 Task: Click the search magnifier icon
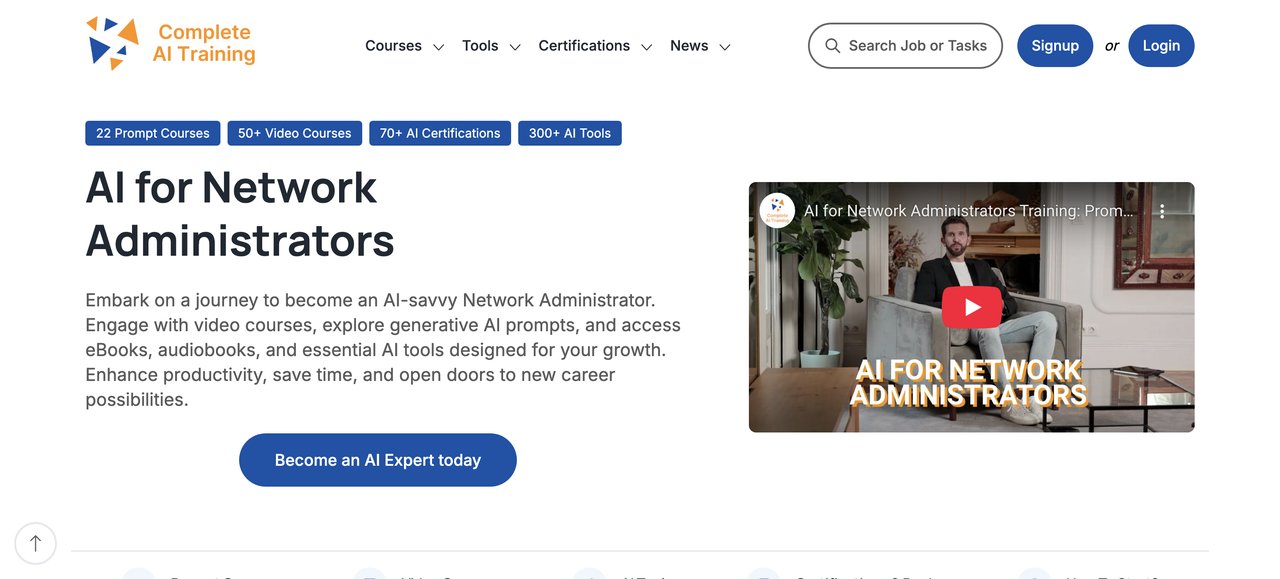[832, 46]
